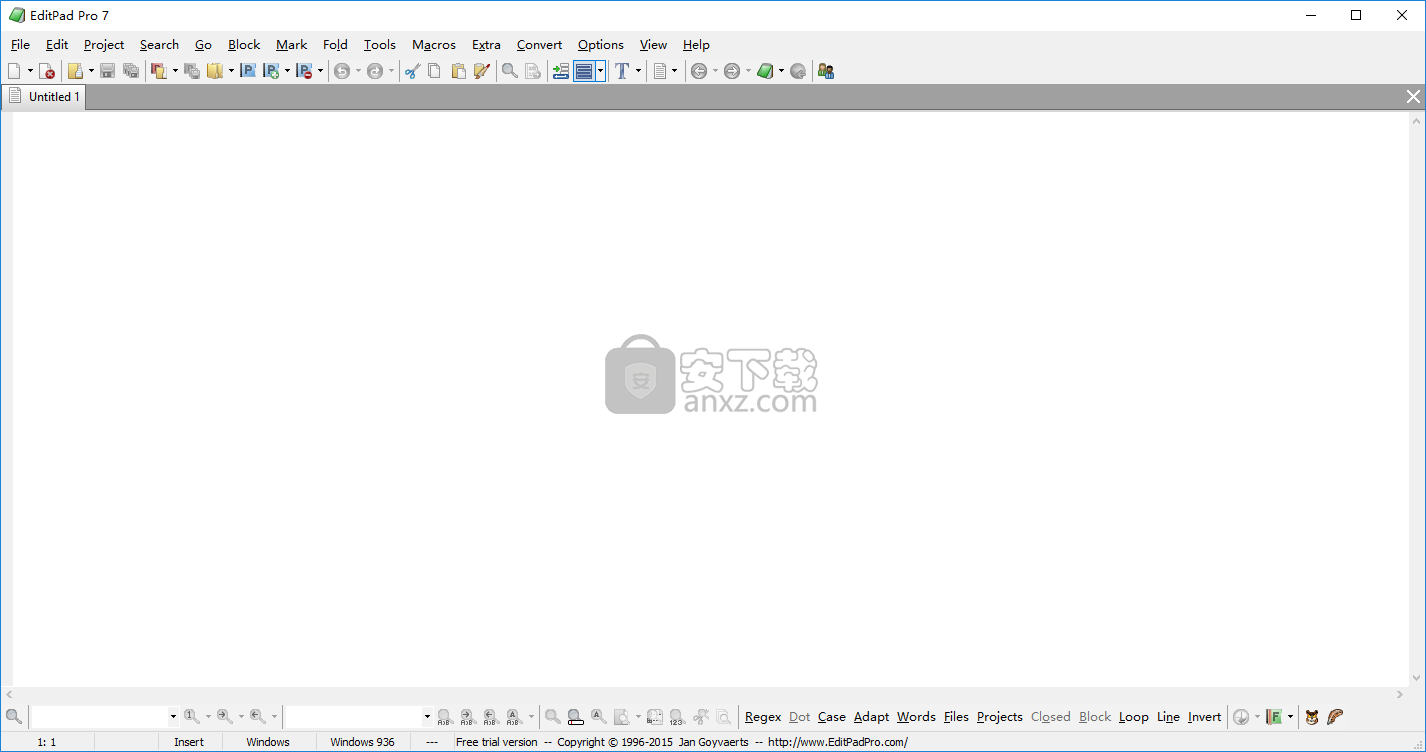This screenshot has width=1426, height=752.
Task: Click Windows 936 encoding in status bar
Action: (x=362, y=742)
